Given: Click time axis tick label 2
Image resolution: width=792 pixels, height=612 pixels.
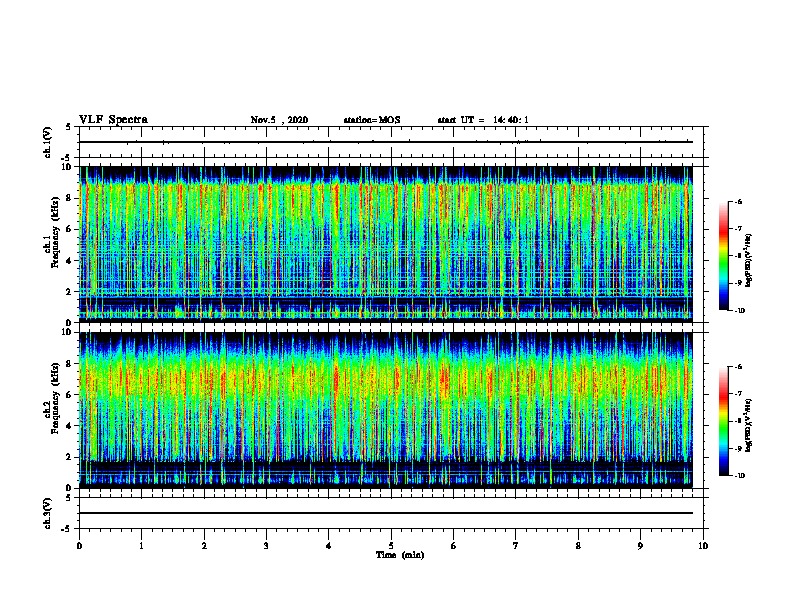Looking at the screenshot, I should pyautogui.click(x=204, y=546).
